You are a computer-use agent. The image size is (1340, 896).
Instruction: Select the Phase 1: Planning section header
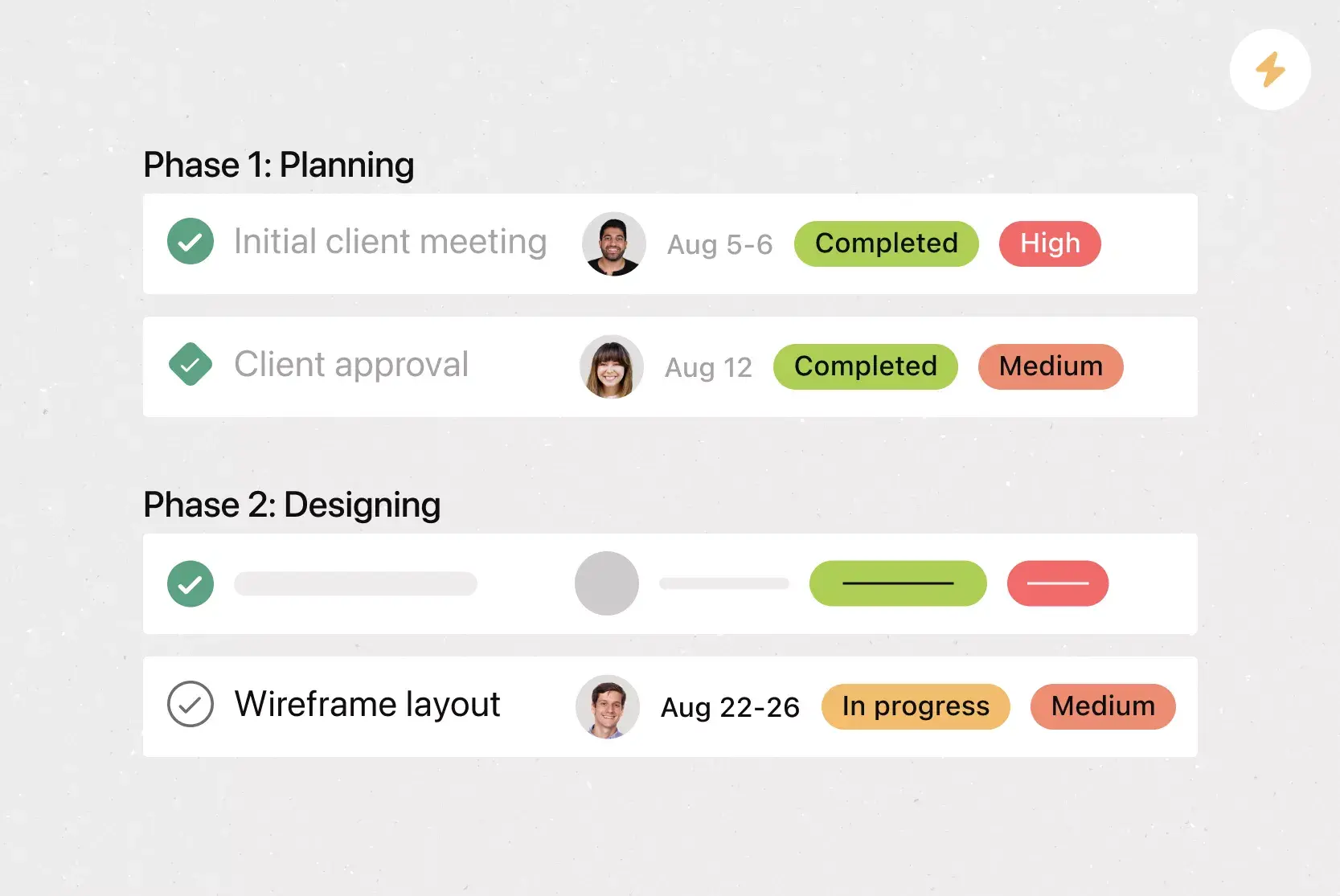coord(278,165)
